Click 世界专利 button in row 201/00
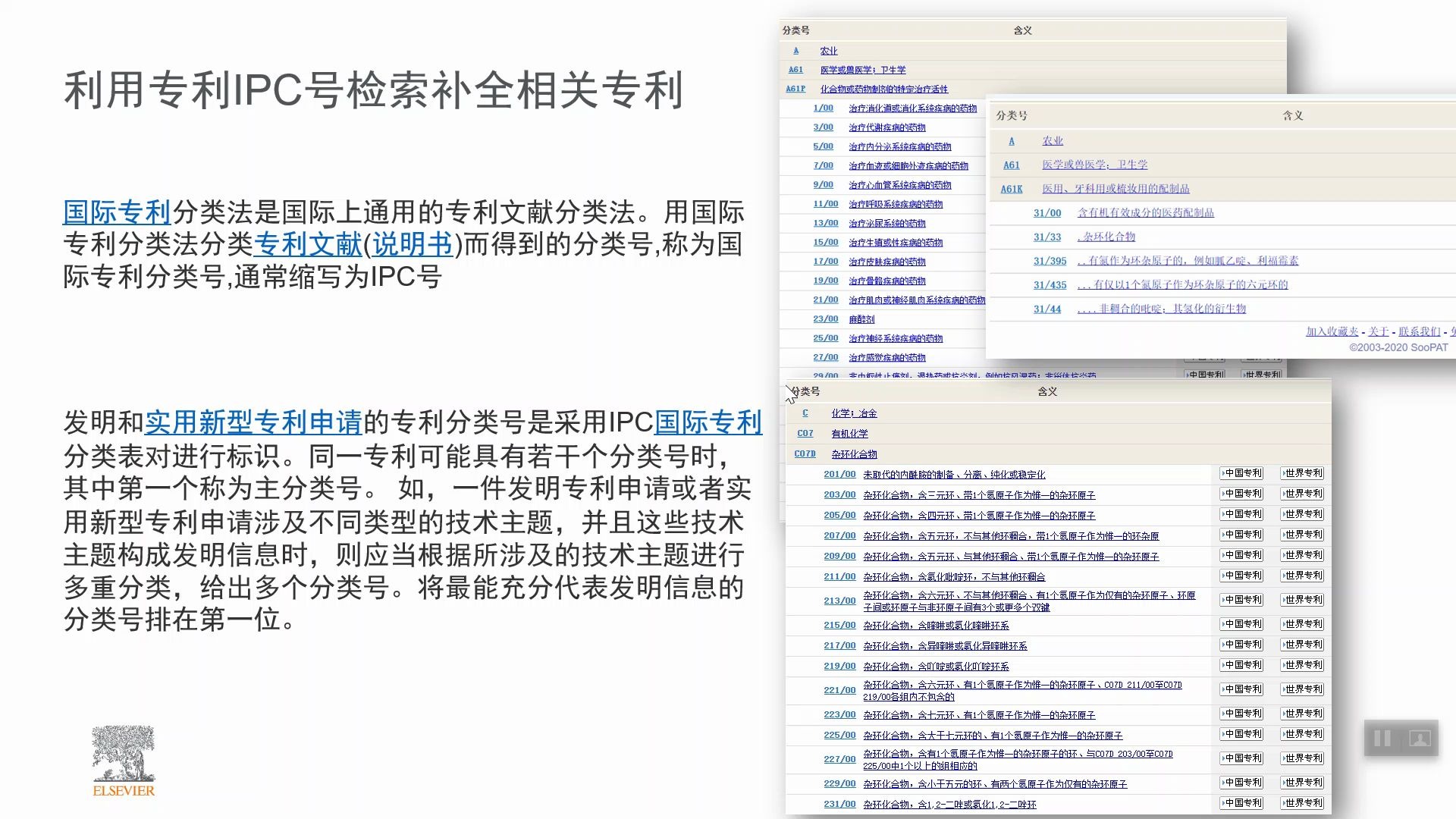1456x819 pixels. pos(1302,473)
